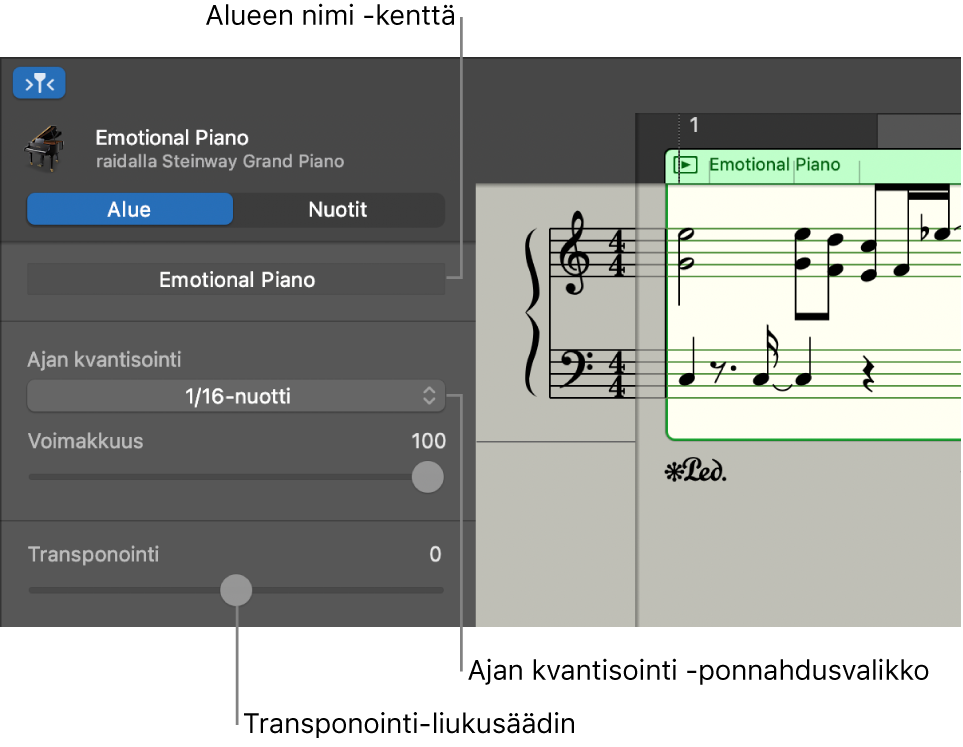This screenshot has width=963, height=747.
Task: Click the bass clef symbol
Action: point(575,369)
